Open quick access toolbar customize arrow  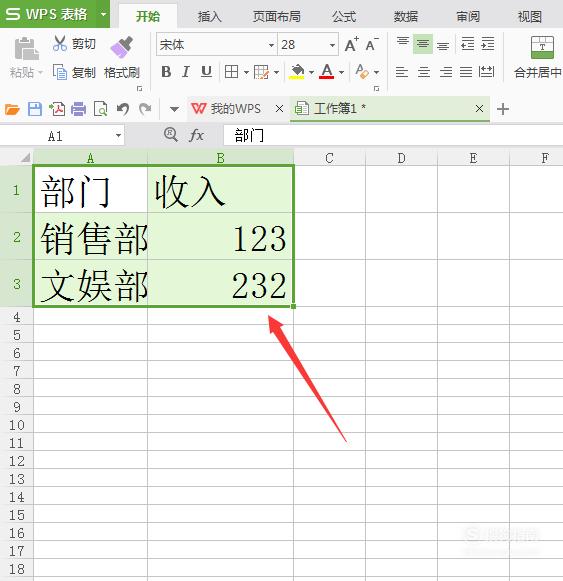click(x=174, y=109)
